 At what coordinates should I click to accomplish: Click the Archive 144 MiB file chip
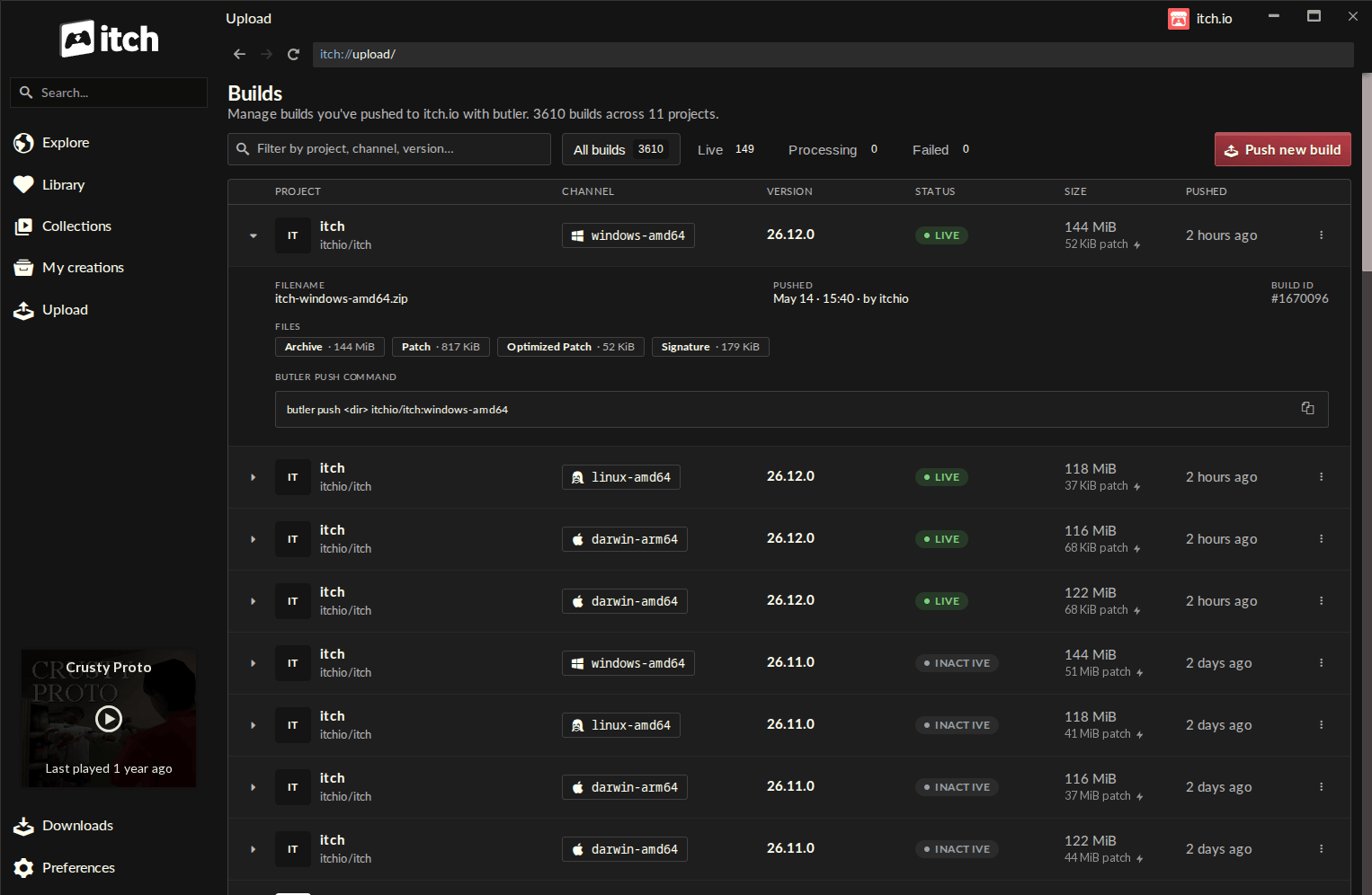330,347
